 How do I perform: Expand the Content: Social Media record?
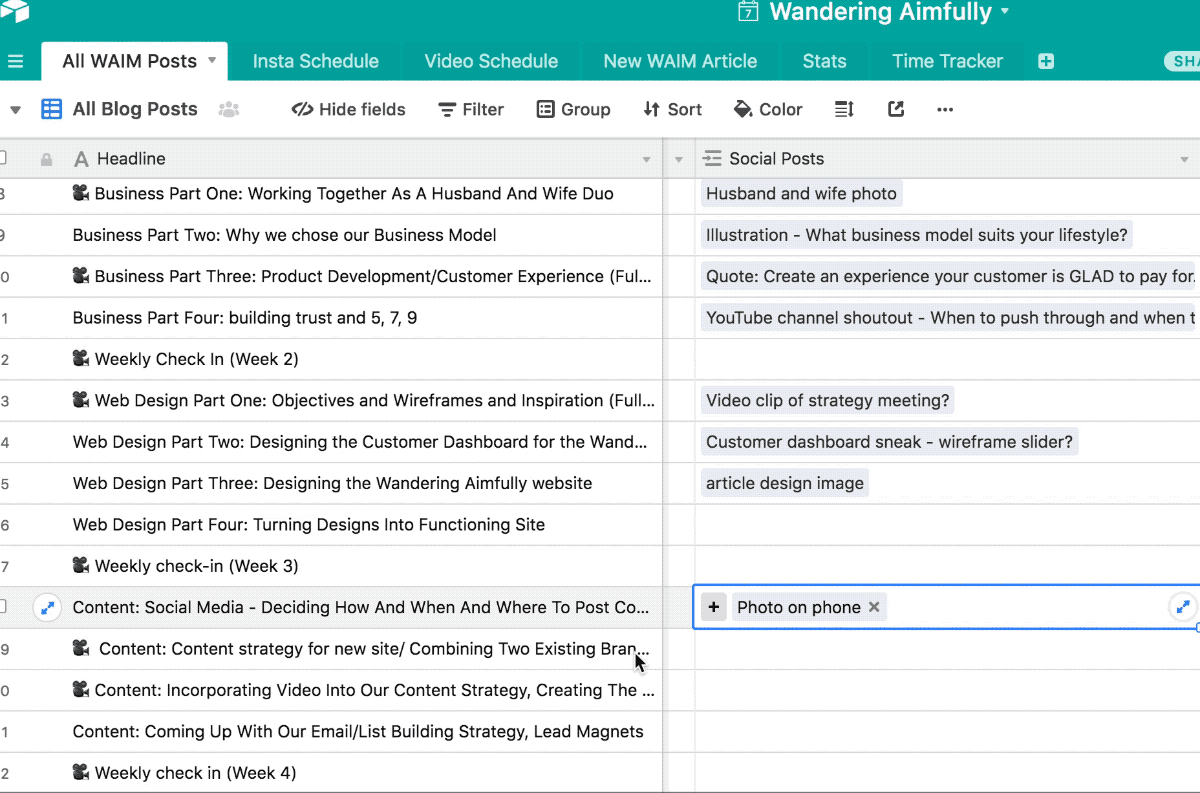click(x=47, y=607)
